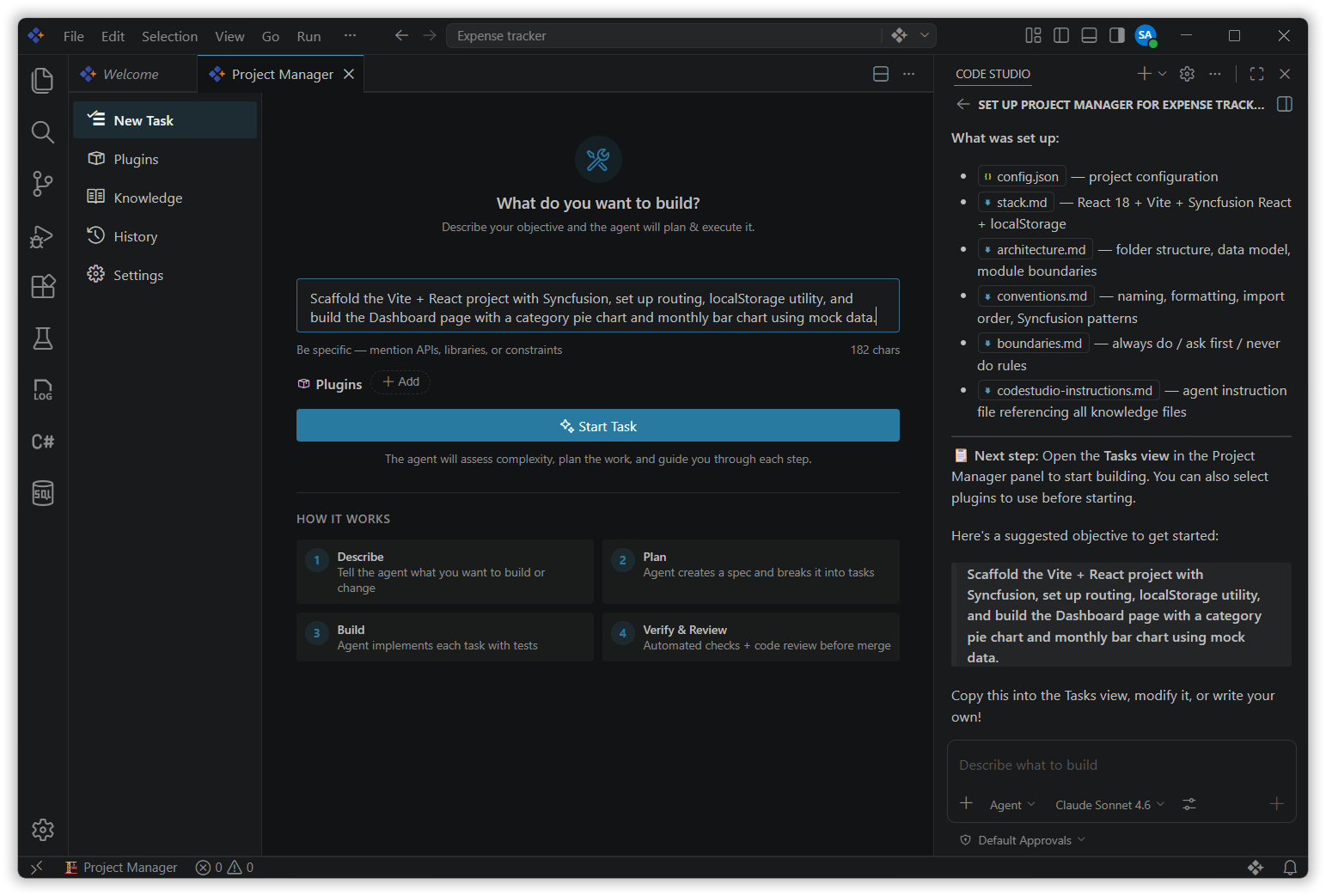Select New Task in Project Manager sidebar

point(165,120)
